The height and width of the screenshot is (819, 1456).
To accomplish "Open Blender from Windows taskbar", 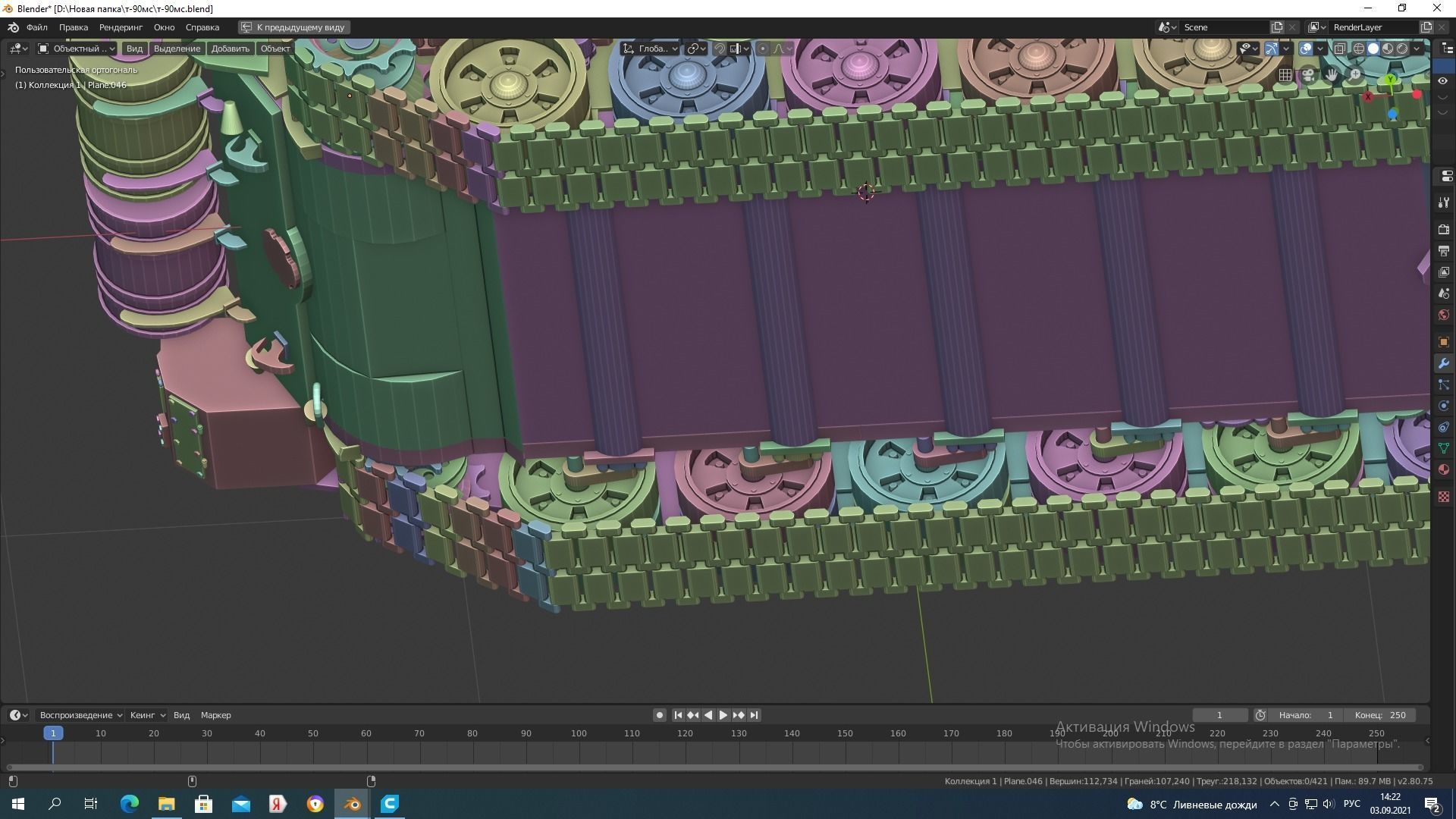I will 353,804.
